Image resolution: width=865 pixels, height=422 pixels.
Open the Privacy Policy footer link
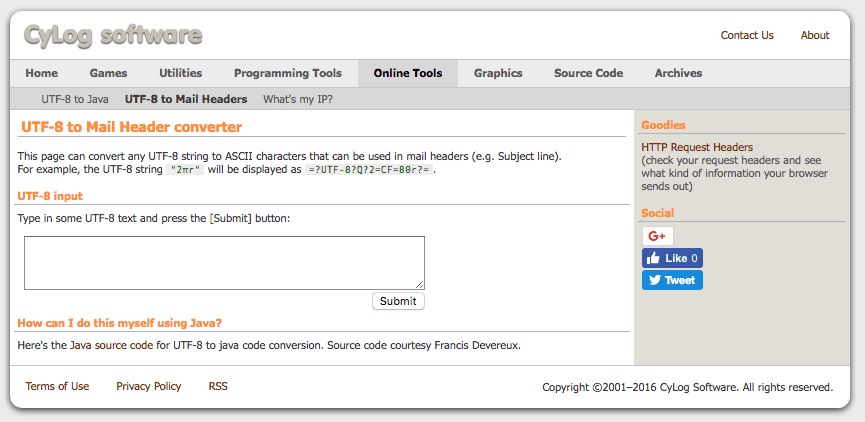(149, 386)
